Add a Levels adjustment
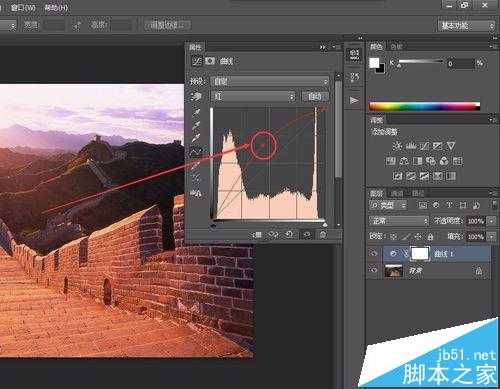The height and width of the screenshot is (389, 500). [x=411, y=146]
